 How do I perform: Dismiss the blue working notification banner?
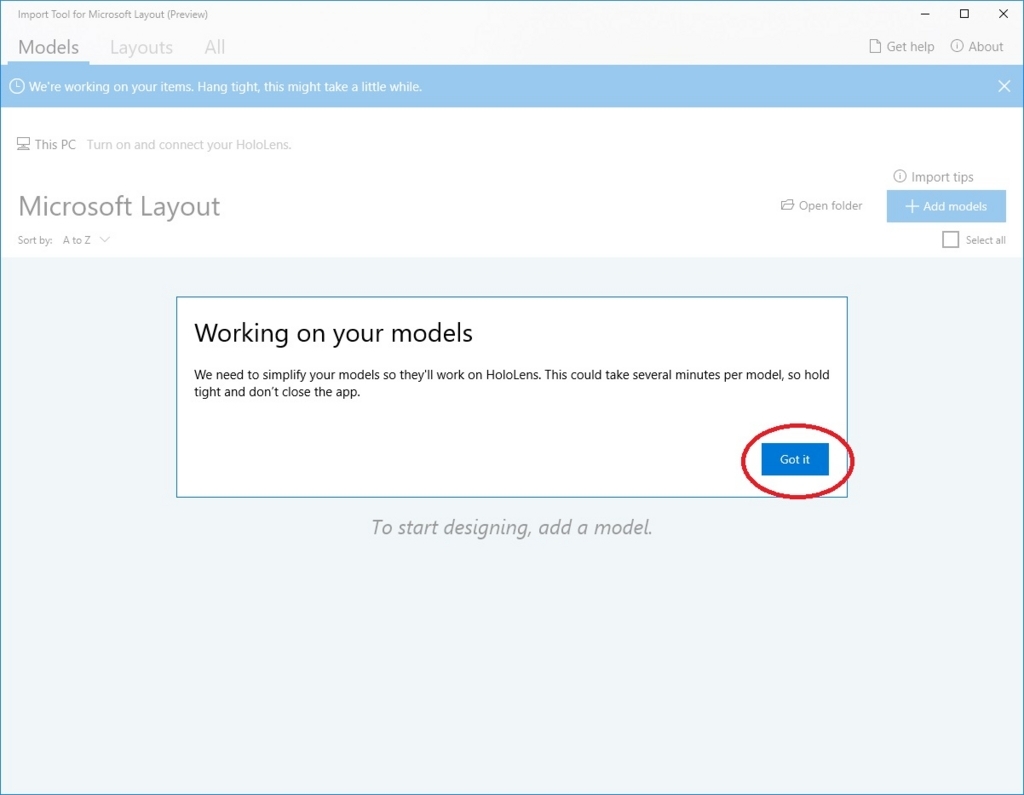coord(1004,86)
